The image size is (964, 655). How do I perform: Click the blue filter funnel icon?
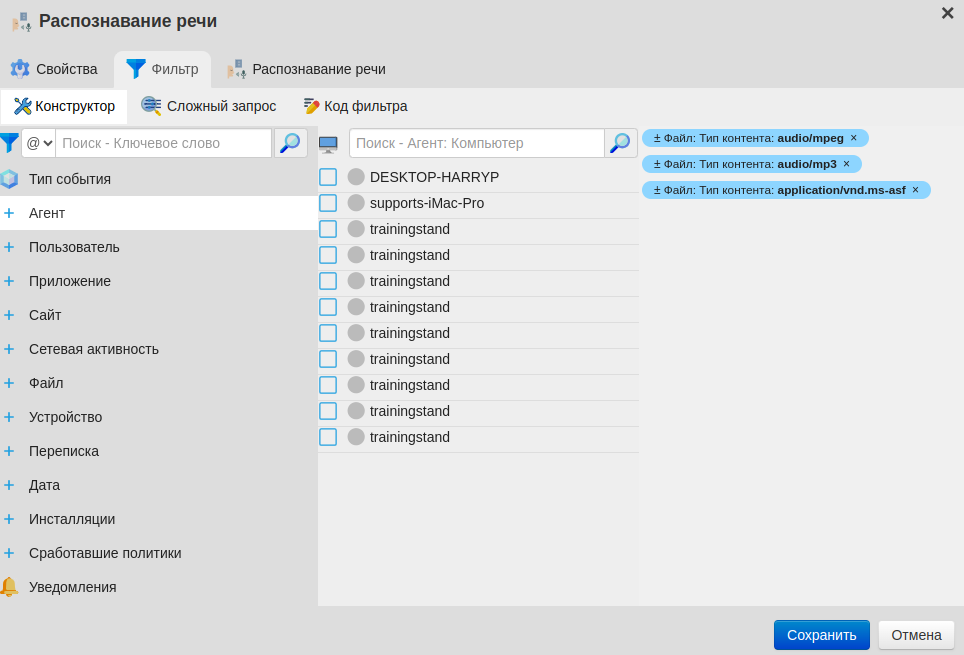(10, 143)
